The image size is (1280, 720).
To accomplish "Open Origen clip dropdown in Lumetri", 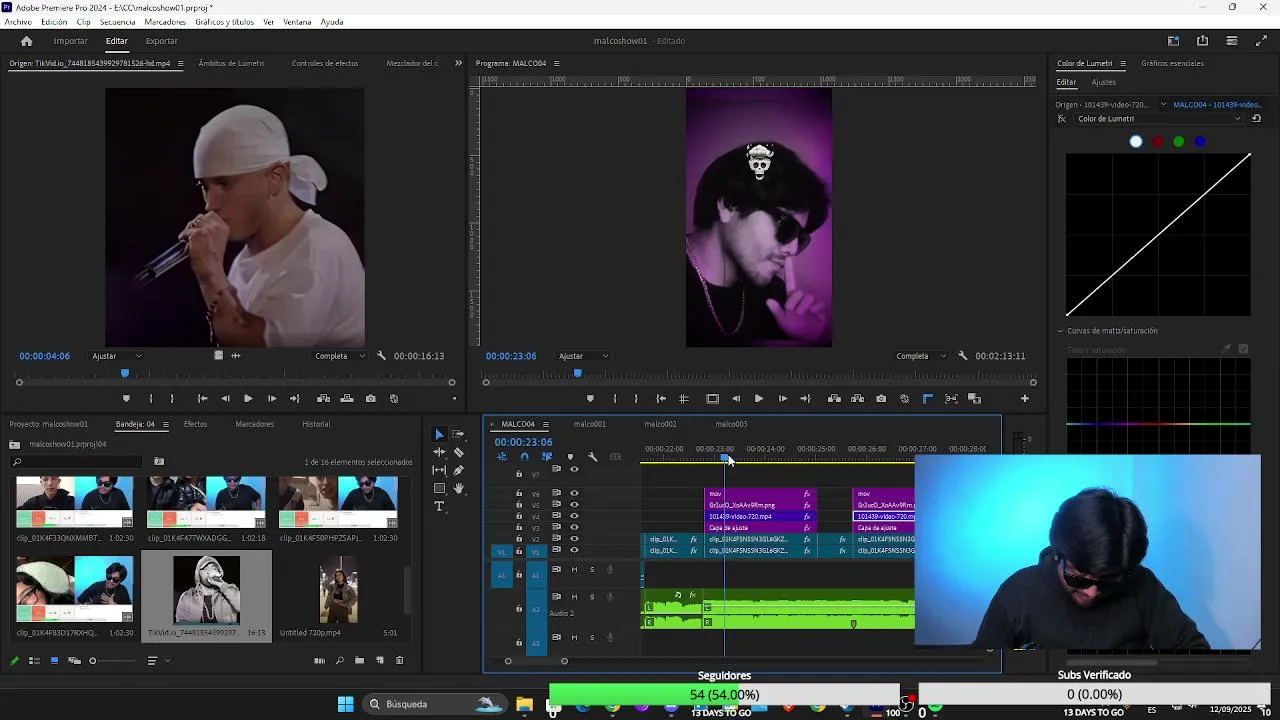I will point(1163,104).
